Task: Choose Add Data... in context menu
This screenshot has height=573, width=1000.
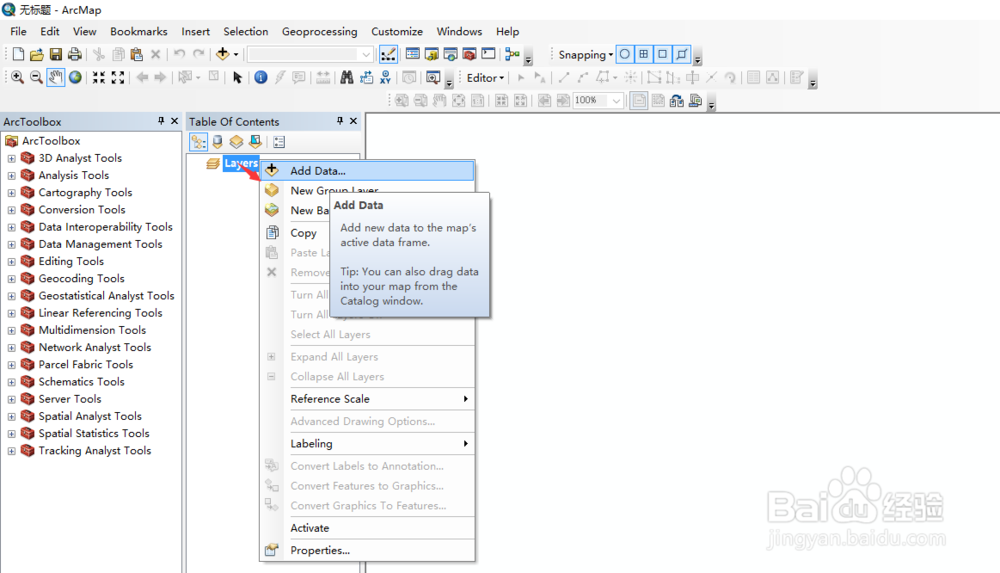Action: [367, 170]
